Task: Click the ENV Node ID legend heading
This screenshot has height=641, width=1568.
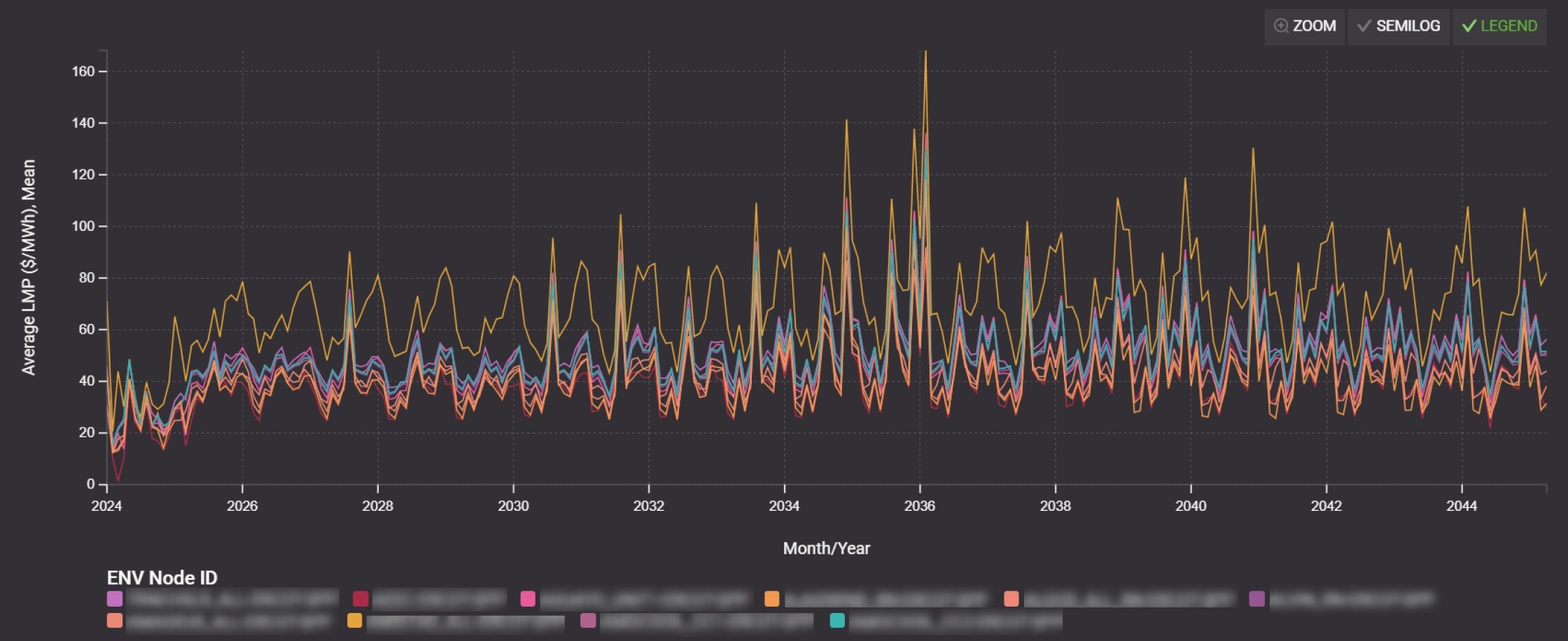Action: point(162,578)
